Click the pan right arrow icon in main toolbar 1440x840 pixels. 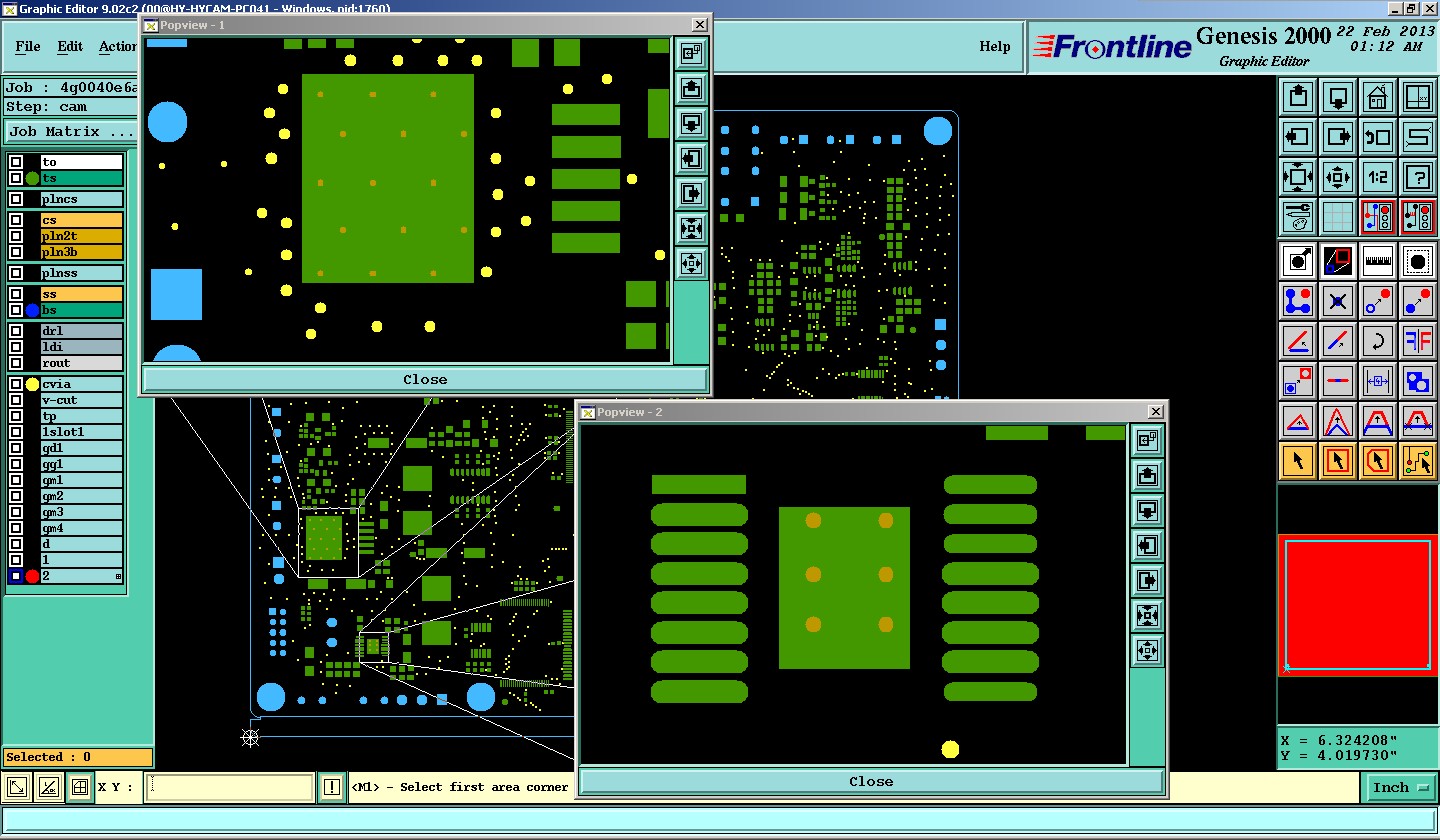click(x=1338, y=137)
